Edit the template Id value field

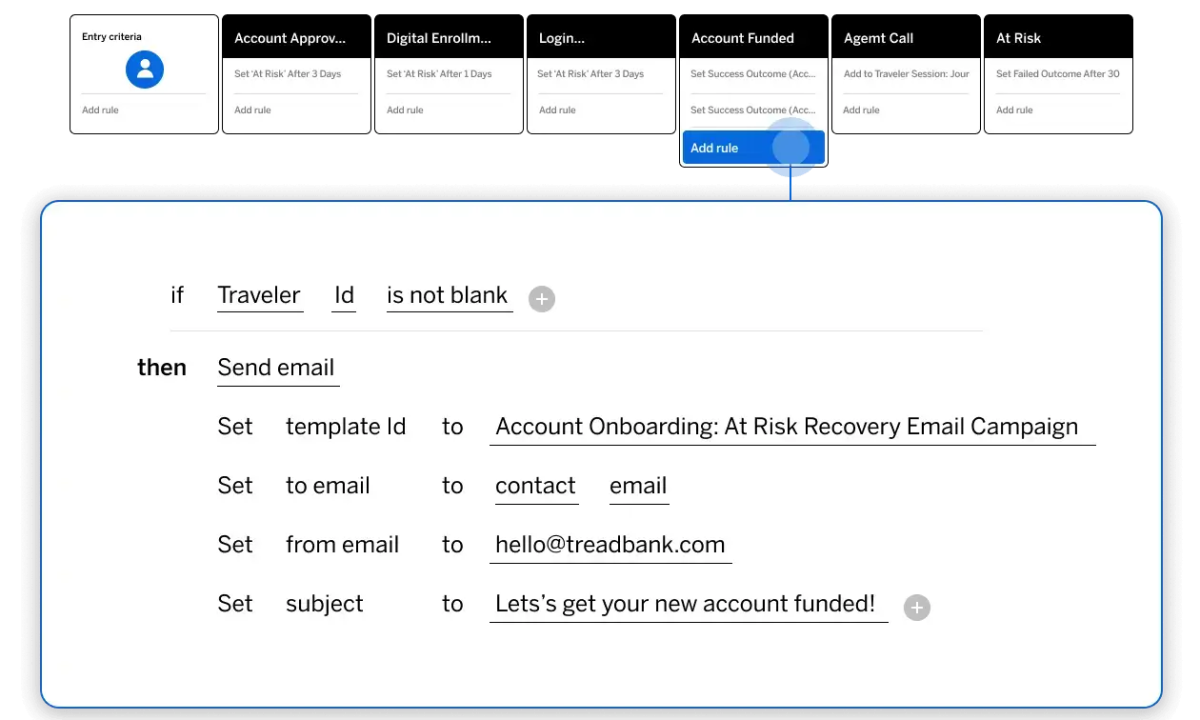(x=792, y=427)
